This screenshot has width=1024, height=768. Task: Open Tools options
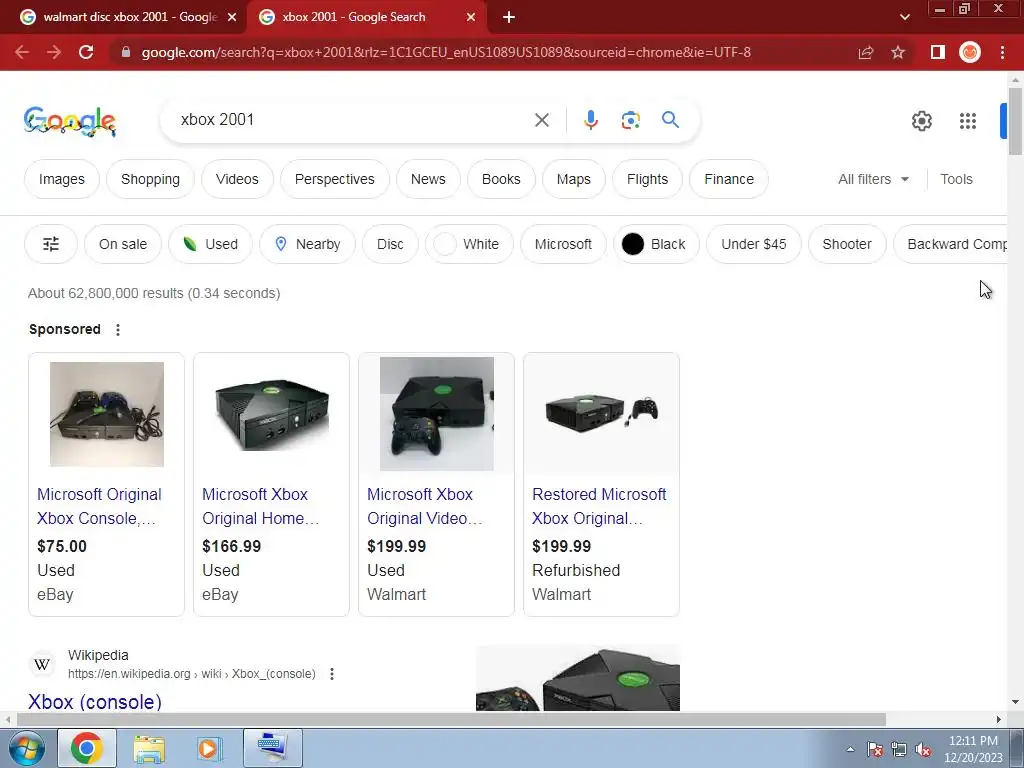956,179
